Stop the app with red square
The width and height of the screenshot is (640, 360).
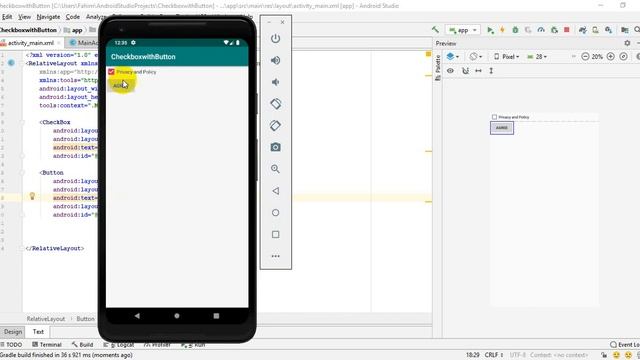pos(567,30)
